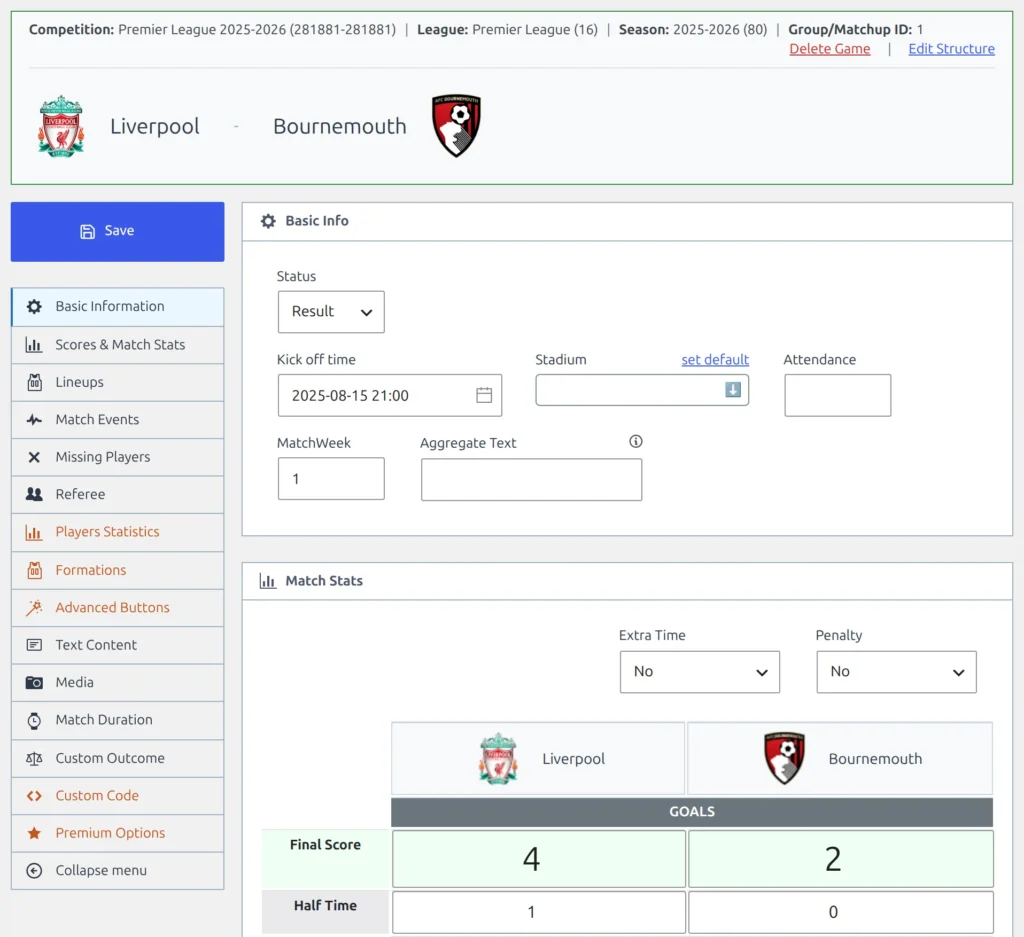Click the Lineups jersey icon
Image resolution: width=1024 pixels, height=937 pixels.
[35, 382]
